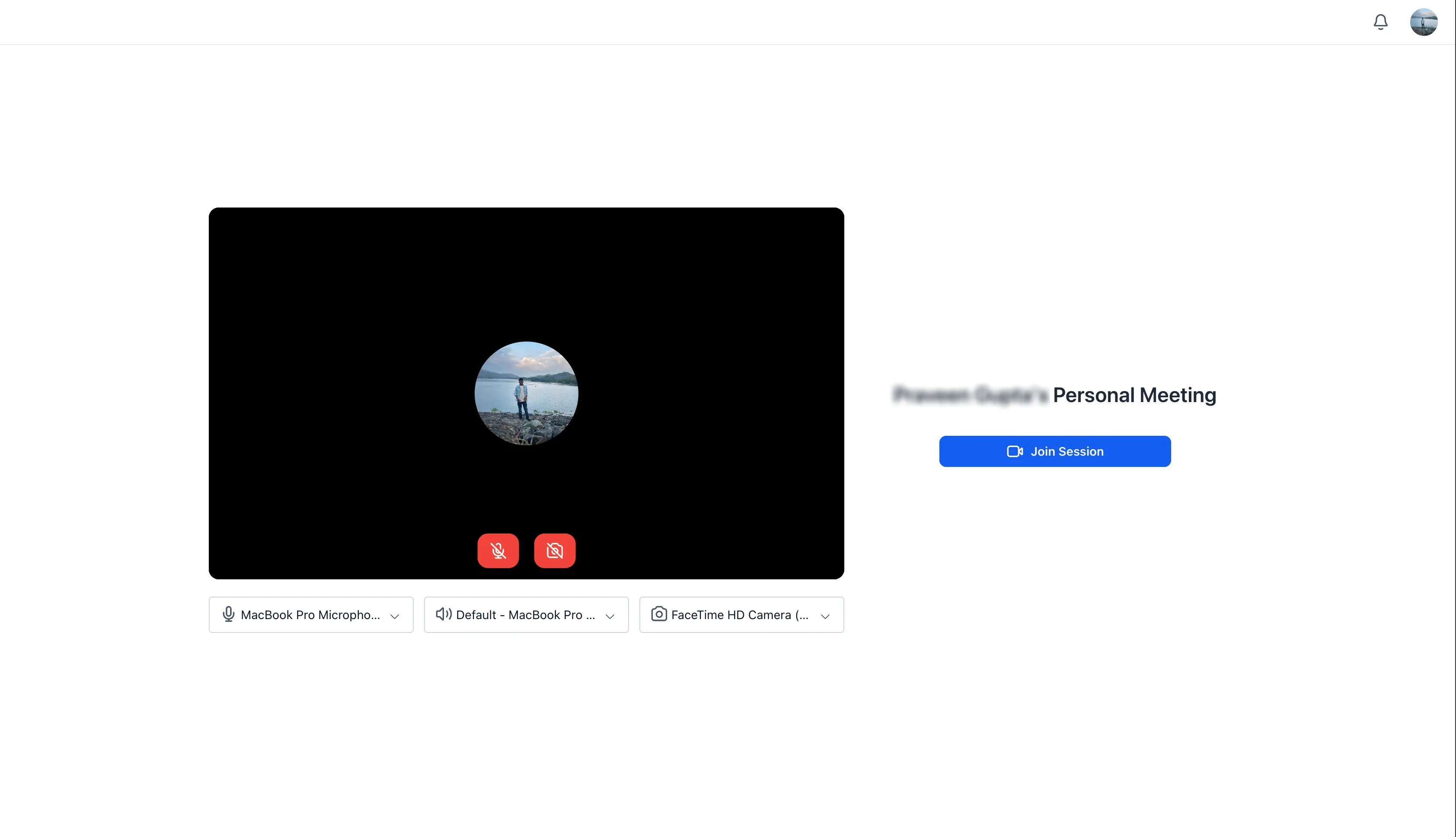
Task: Click the microphone icon in input selector
Action: point(228,614)
